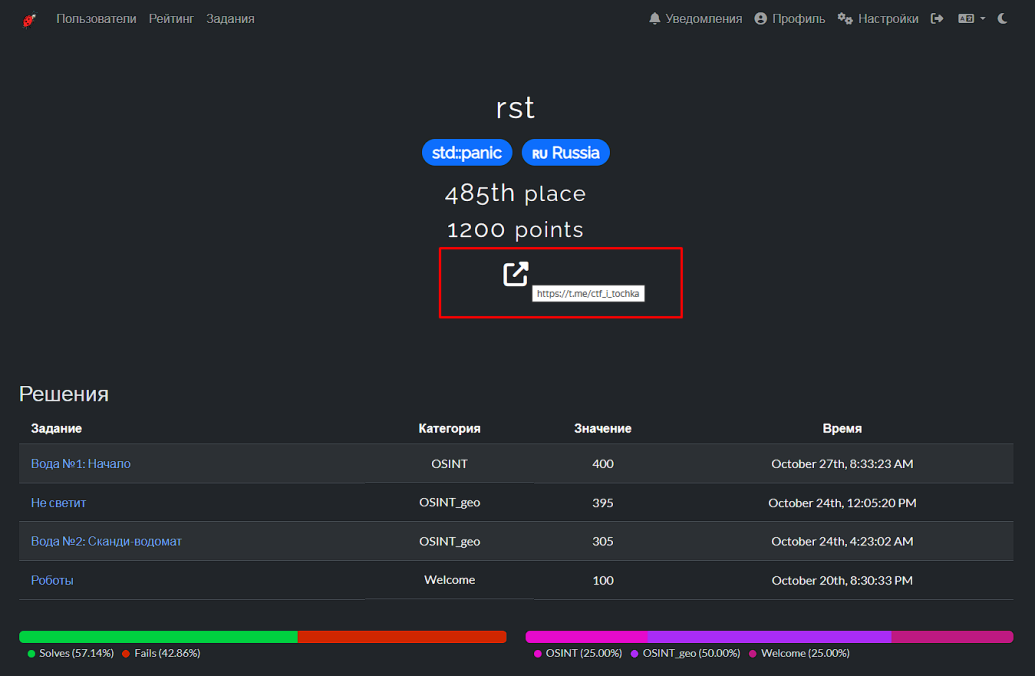Click the std::panic team badge
The height and width of the screenshot is (676, 1035).
pyautogui.click(x=467, y=152)
